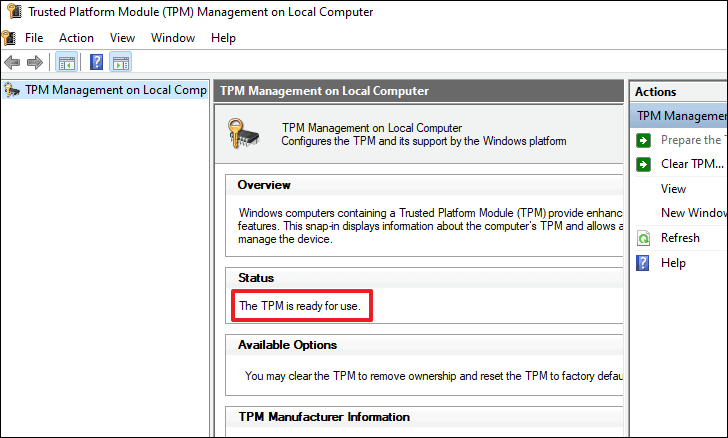
Task: Open the View menu
Action: click(x=122, y=38)
